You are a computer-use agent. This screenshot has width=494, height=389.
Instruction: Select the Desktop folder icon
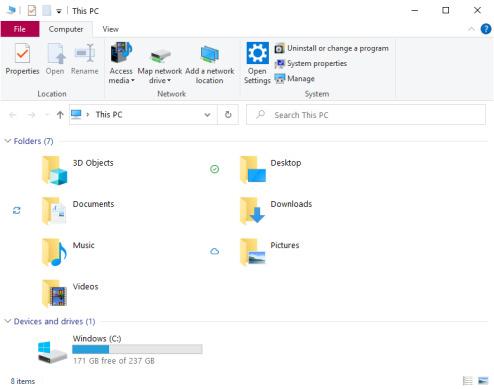coord(253,170)
